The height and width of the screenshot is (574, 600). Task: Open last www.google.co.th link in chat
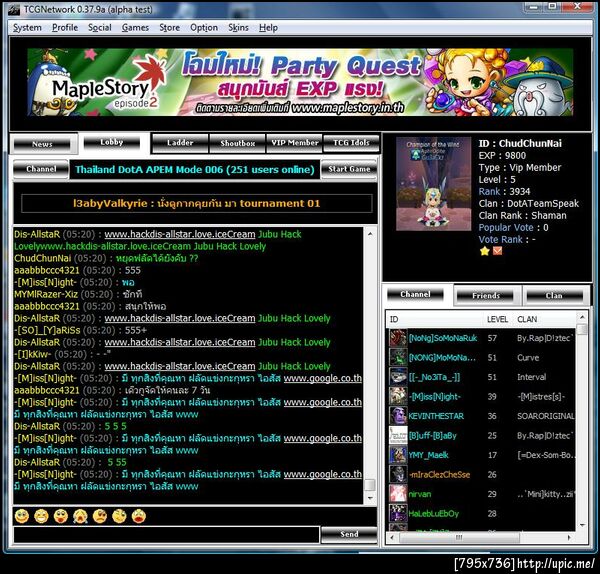(323, 474)
